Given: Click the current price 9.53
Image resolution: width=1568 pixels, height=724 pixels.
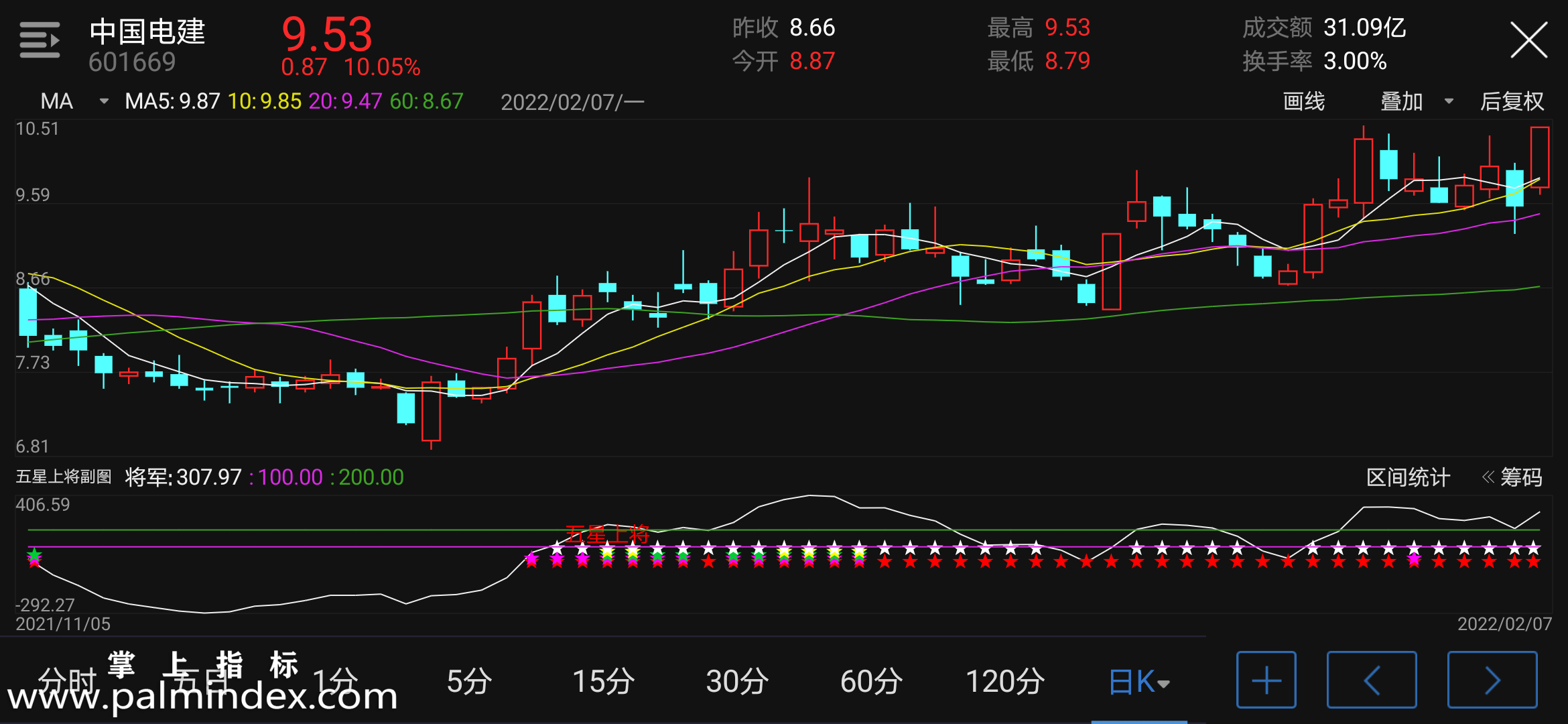Looking at the screenshot, I should click(327, 34).
